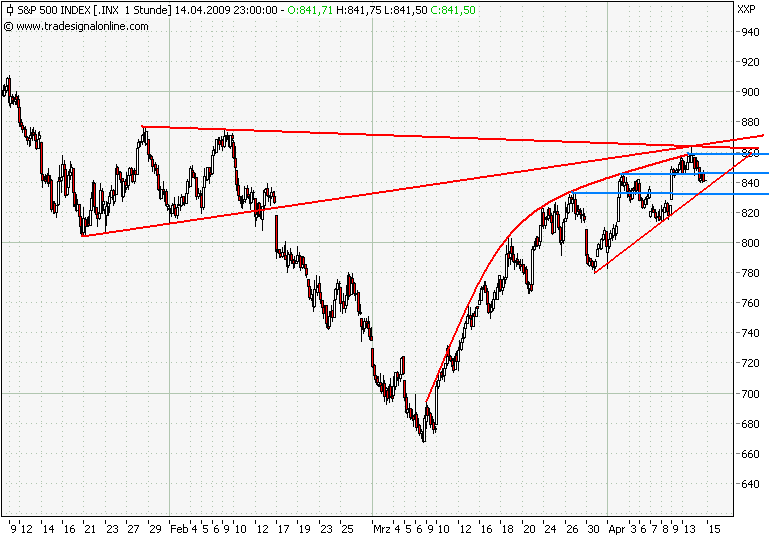Click the Feb month label on time axis

pyautogui.click(x=179, y=529)
